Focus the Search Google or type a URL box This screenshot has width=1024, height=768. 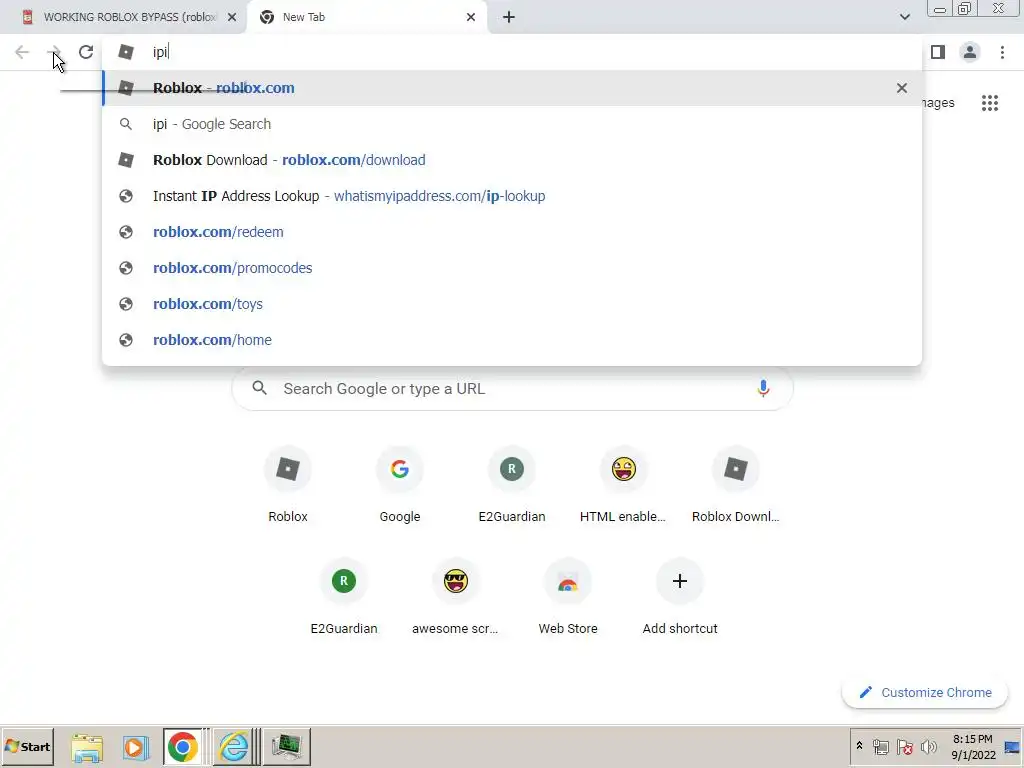tap(513, 389)
